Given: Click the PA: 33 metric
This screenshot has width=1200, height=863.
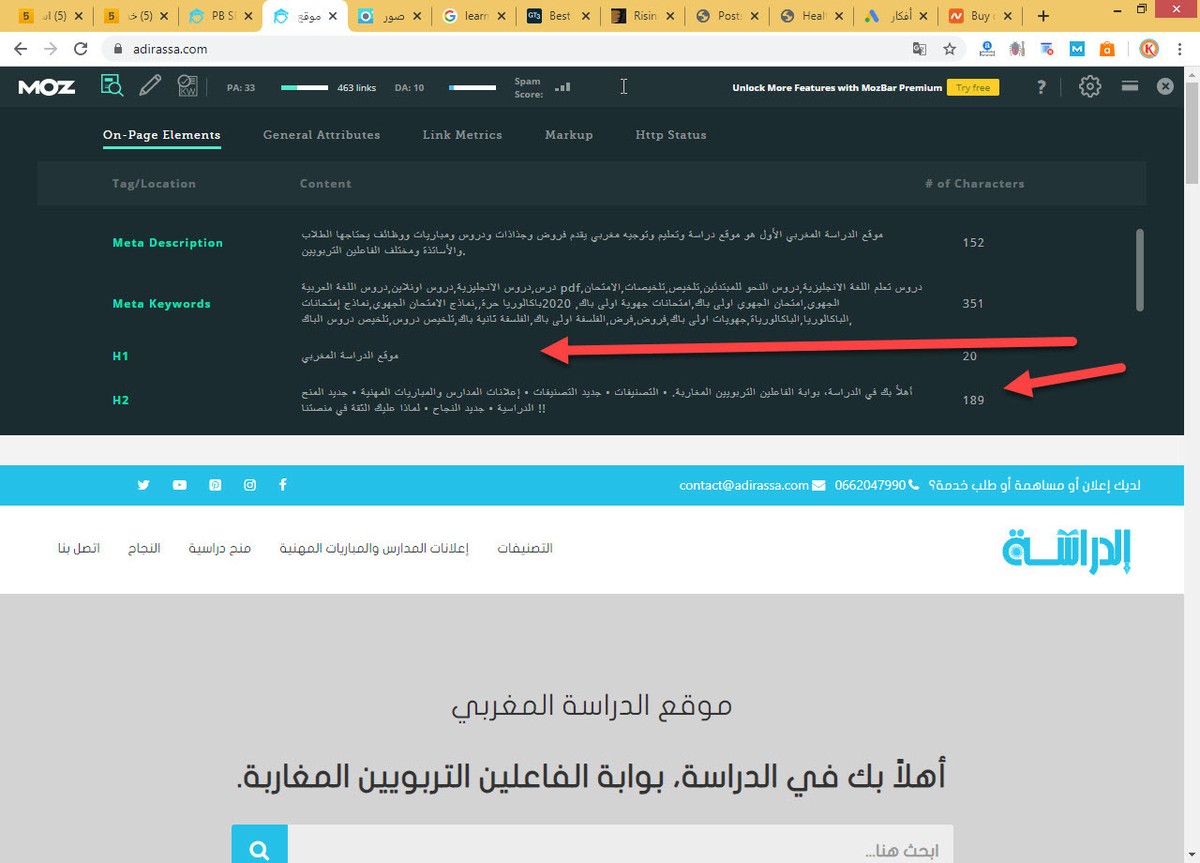Looking at the screenshot, I should [241, 88].
